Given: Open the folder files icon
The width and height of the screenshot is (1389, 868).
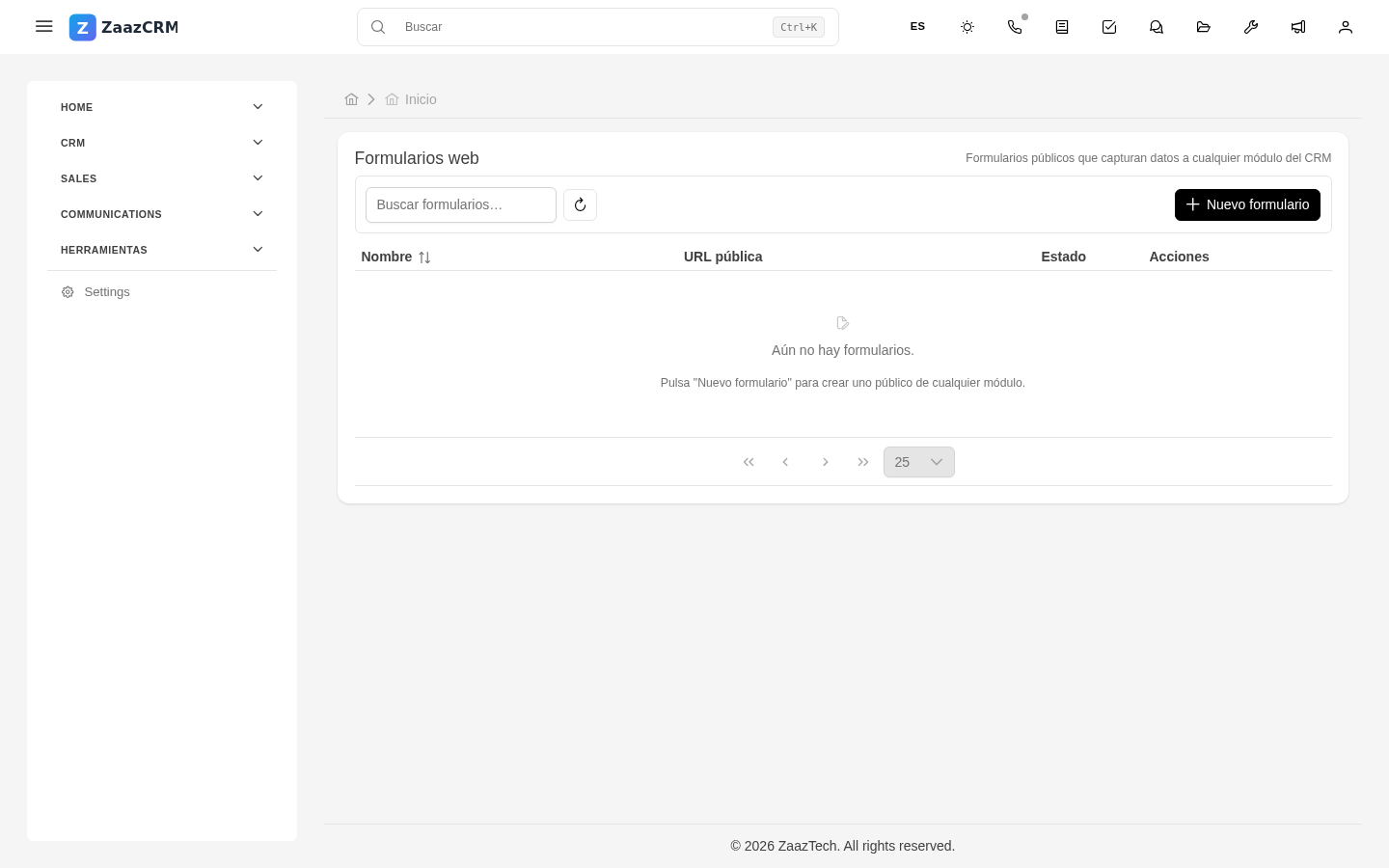Looking at the screenshot, I should click(x=1204, y=27).
